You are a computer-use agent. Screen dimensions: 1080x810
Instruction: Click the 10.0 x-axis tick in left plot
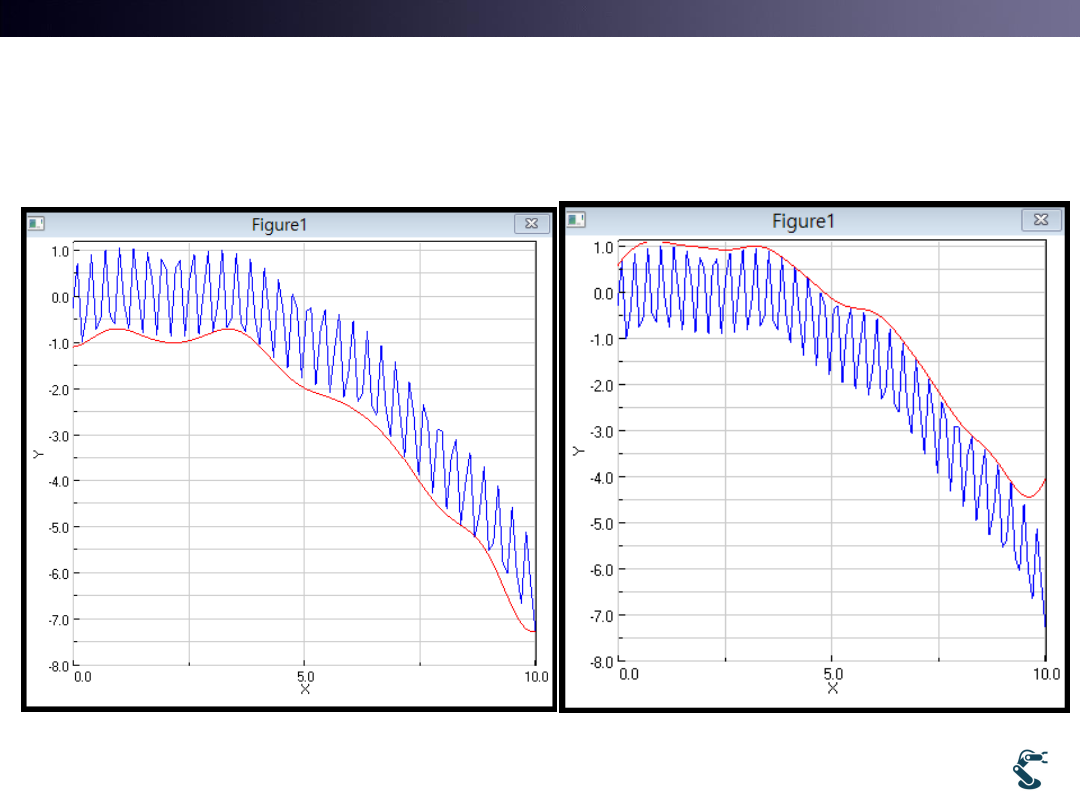pyautogui.click(x=536, y=676)
